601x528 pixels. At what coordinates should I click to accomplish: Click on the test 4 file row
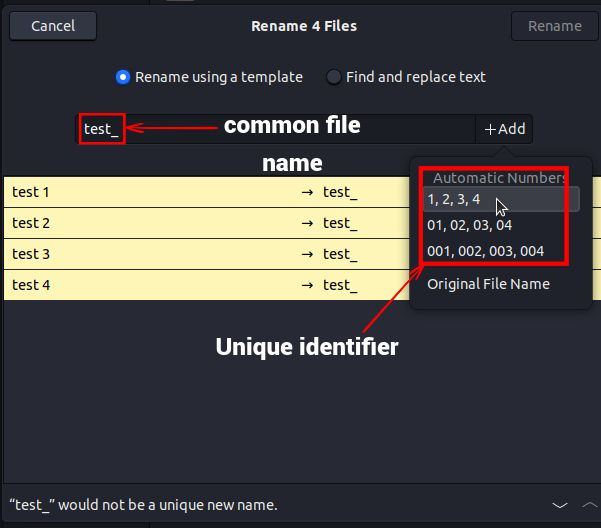pos(150,285)
